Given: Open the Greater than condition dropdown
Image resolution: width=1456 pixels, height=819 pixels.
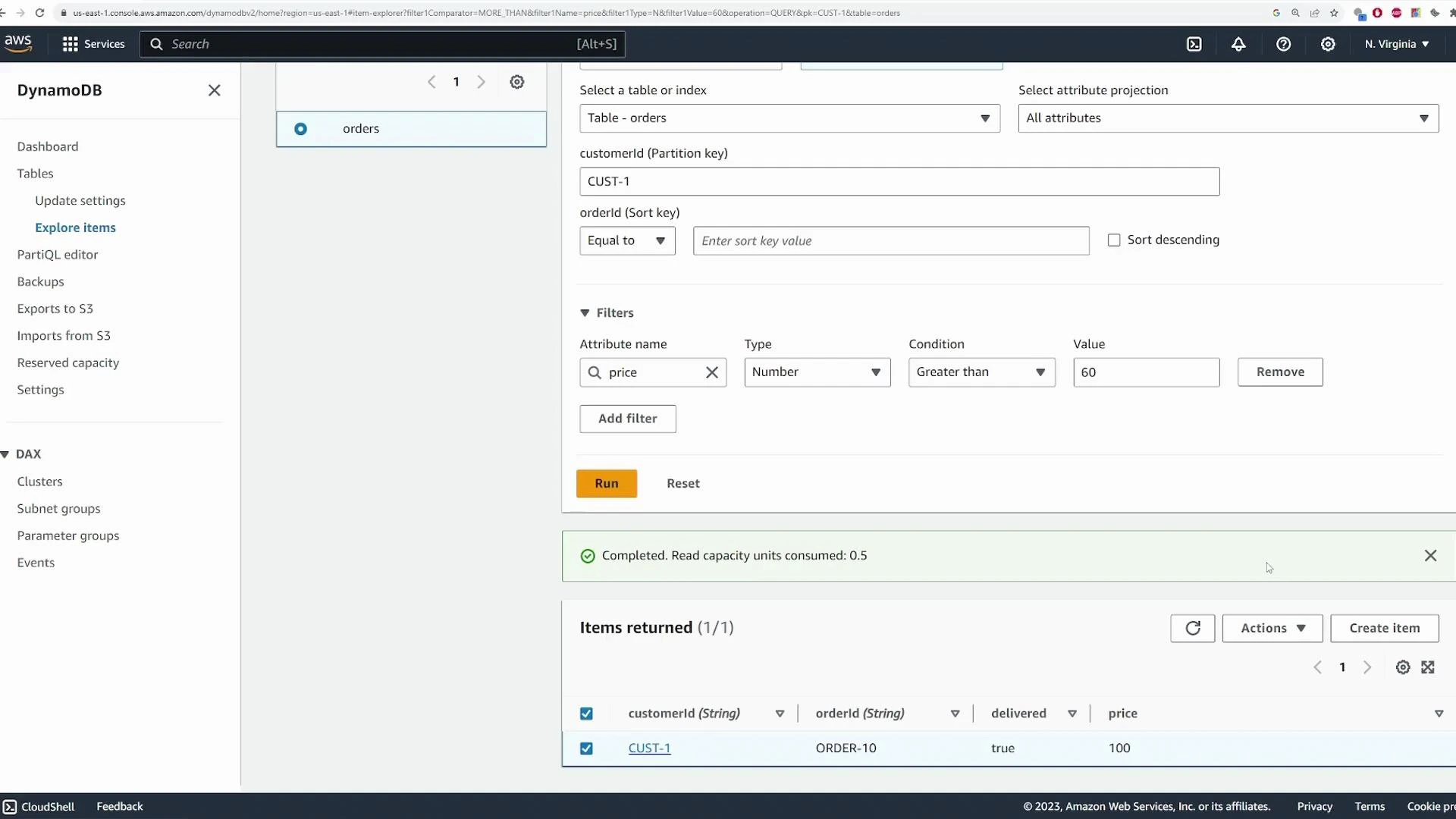Looking at the screenshot, I should coord(981,372).
